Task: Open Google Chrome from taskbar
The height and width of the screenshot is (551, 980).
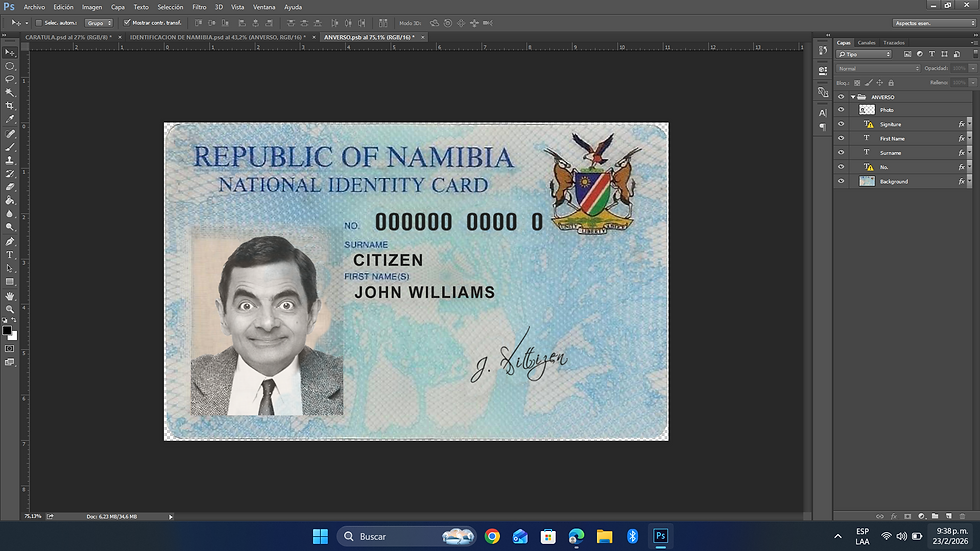Action: 492,536
